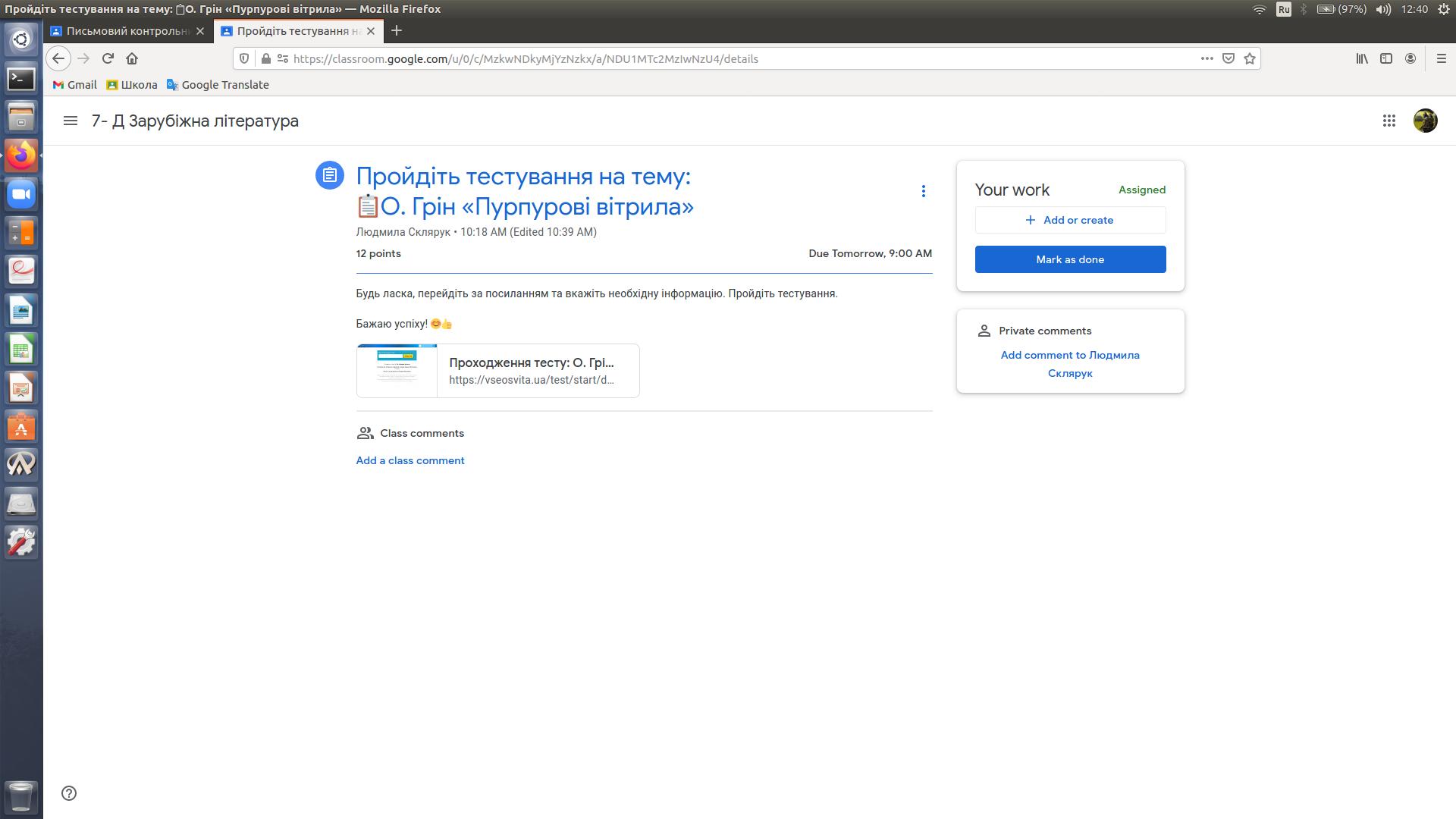Open page actions three-dot menu in the address bar
Image resolution: width=1456 pixels, height=819 pixels.
(x=1207, y=58)
